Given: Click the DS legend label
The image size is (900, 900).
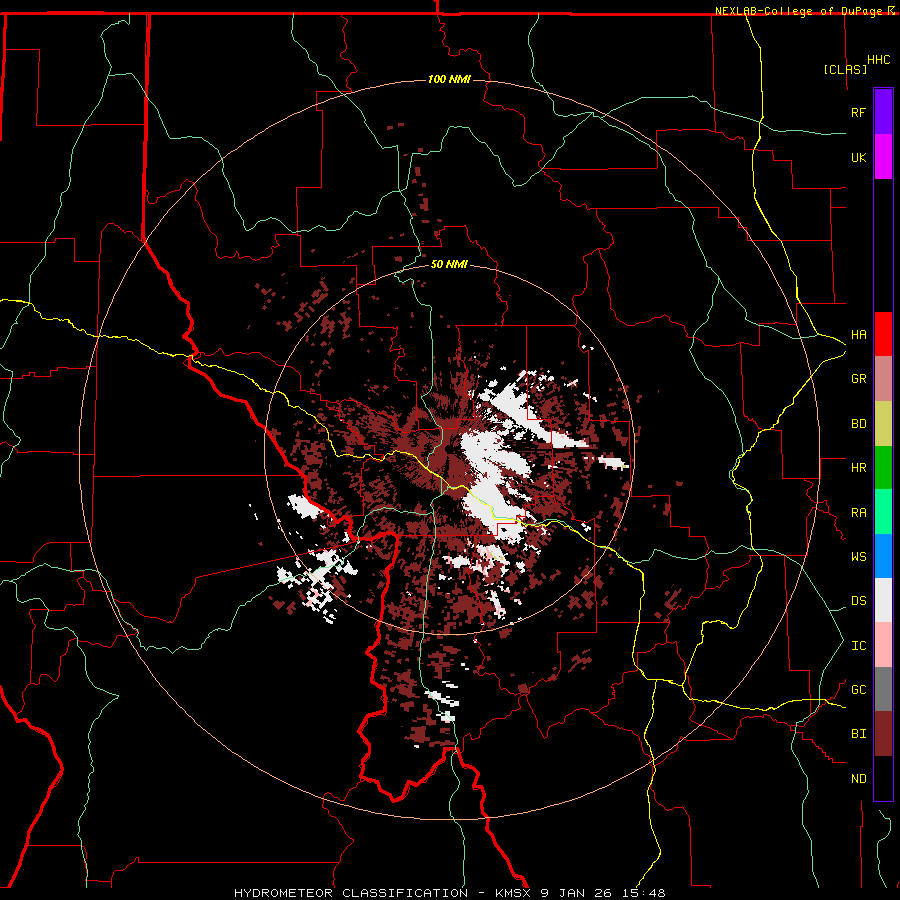Looking at the screenshot, I should tap(858, 601).
